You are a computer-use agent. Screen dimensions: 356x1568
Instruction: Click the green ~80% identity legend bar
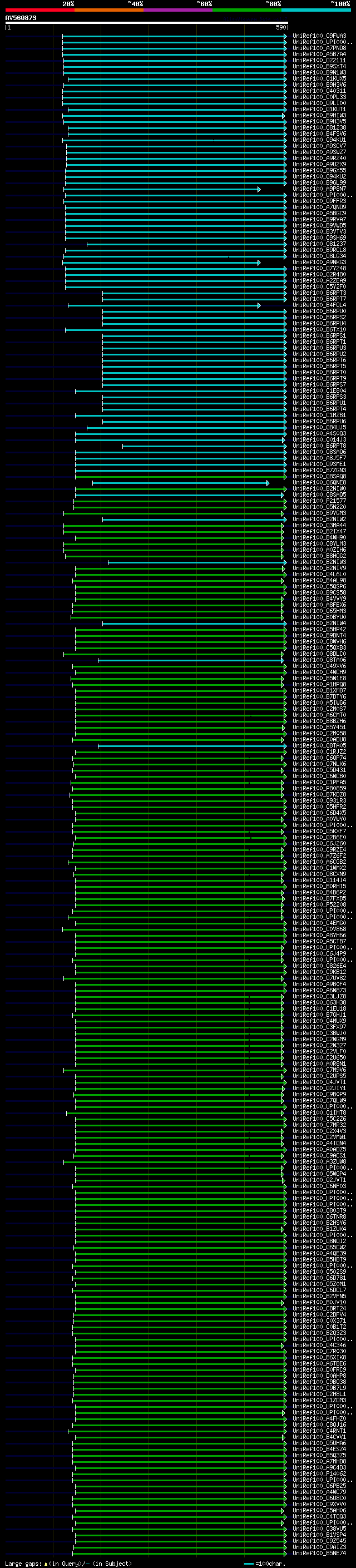[x=246, y=10]
